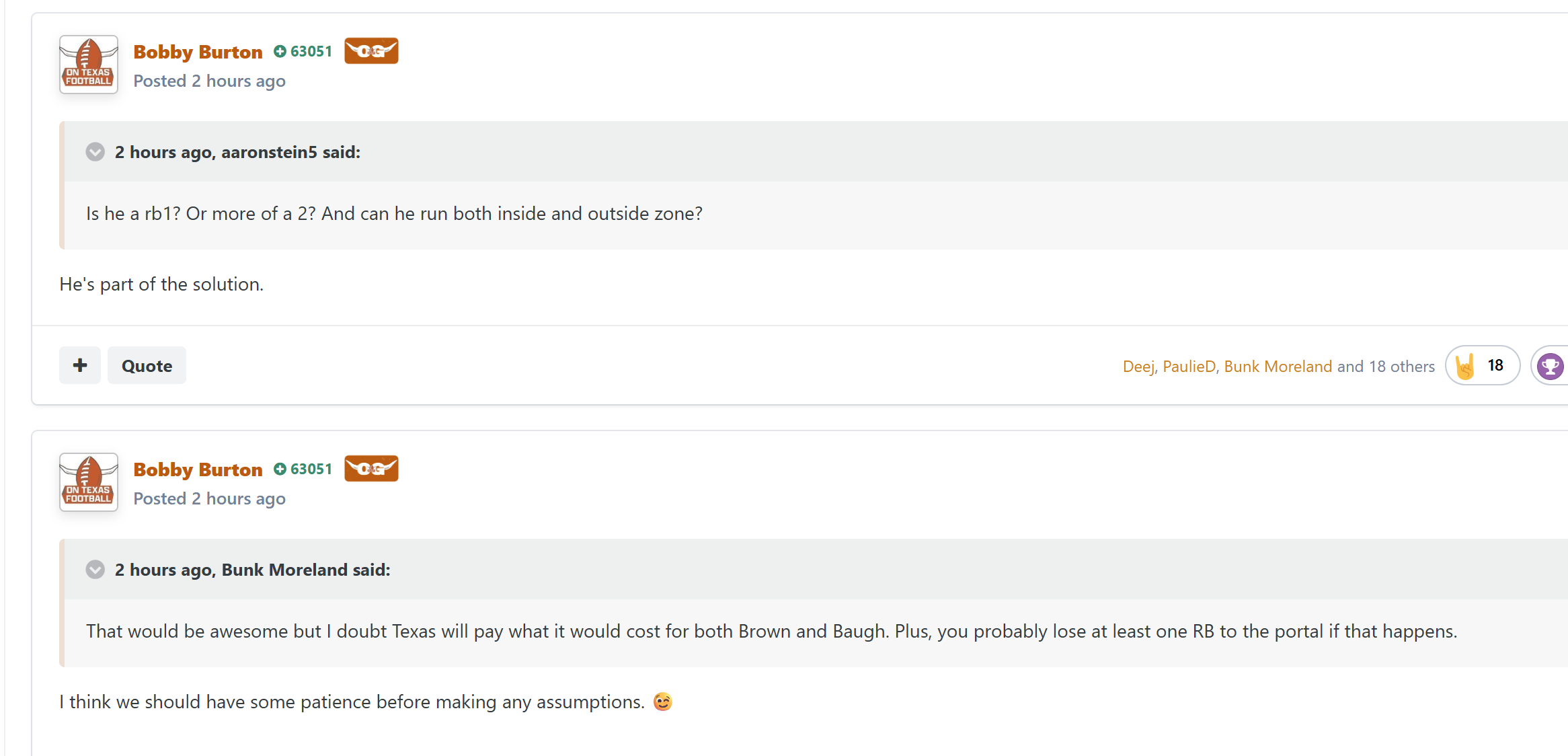Screen dimensions: 1568x756
Task: Click the Quote button
Action: [147, 366]
